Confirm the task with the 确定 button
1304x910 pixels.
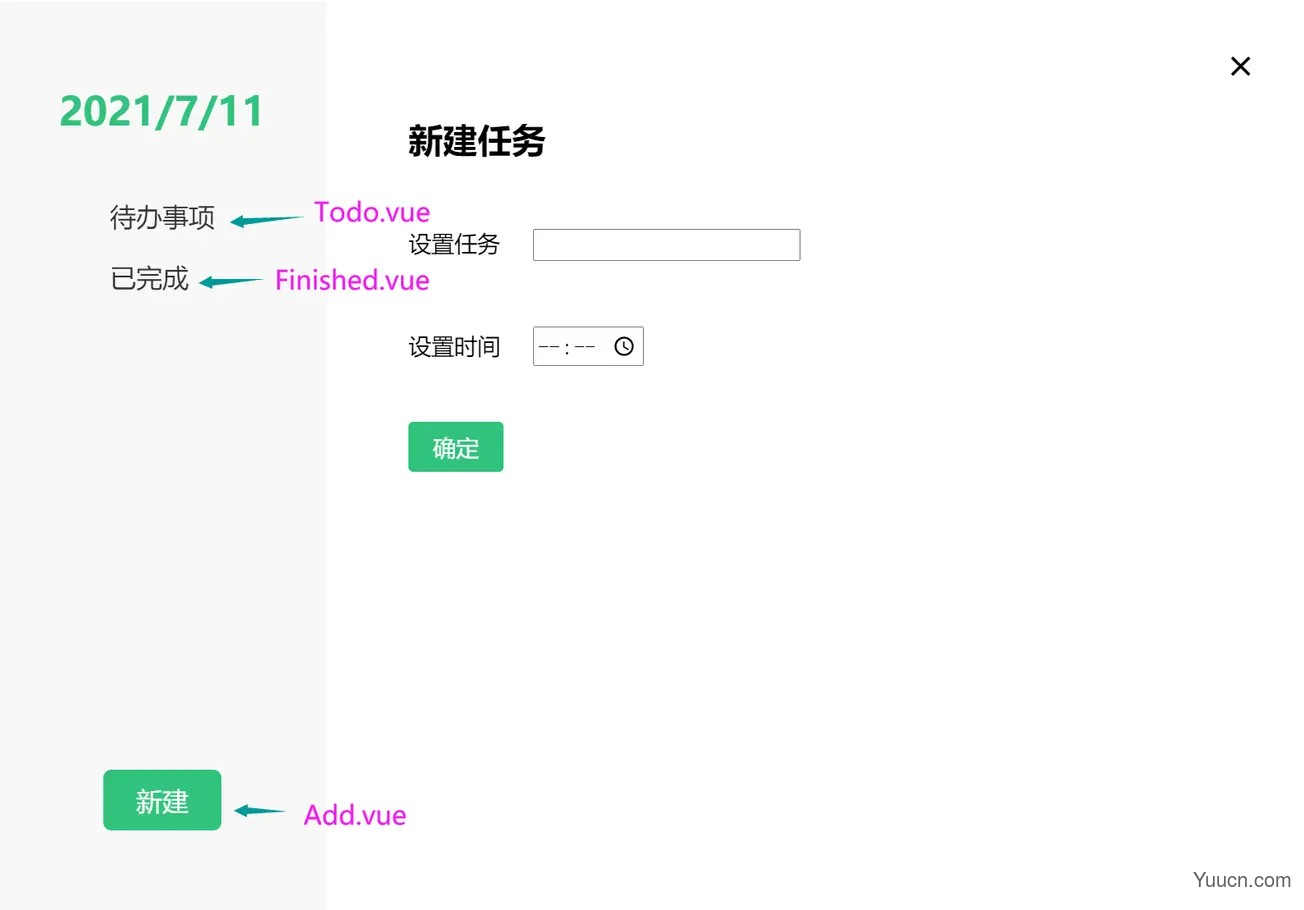[455, 447]
